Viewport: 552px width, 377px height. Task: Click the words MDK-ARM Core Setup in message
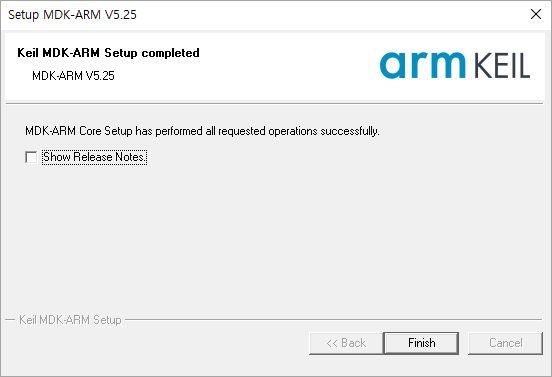[79, 131]
